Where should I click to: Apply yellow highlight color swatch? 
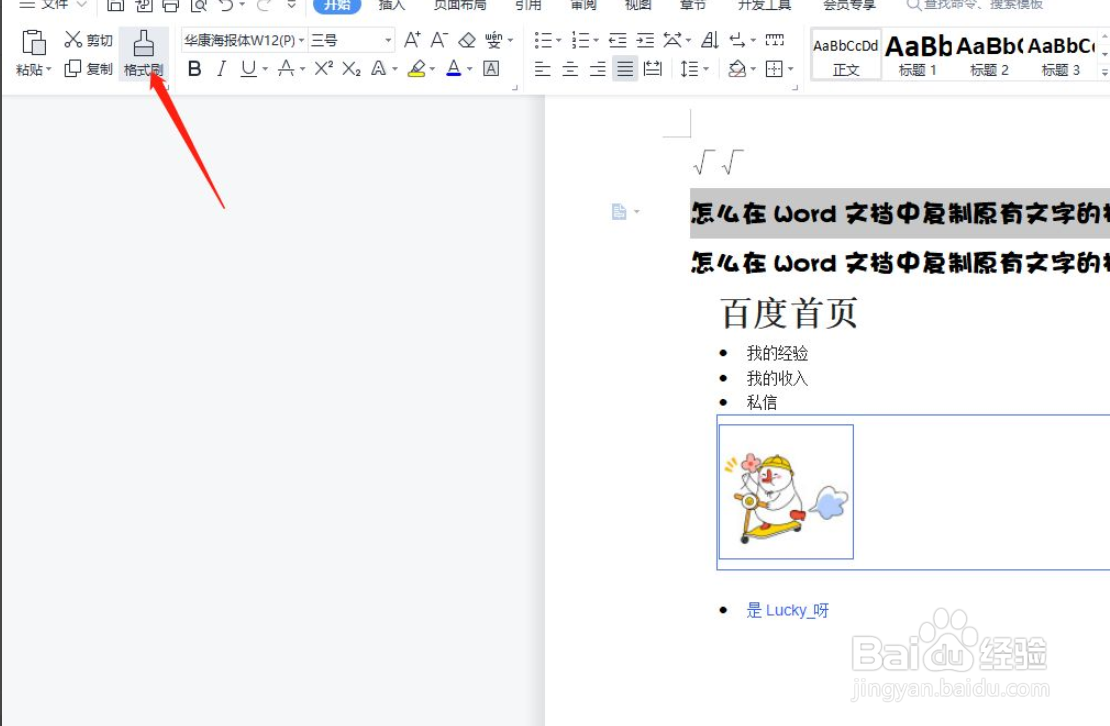417,69
